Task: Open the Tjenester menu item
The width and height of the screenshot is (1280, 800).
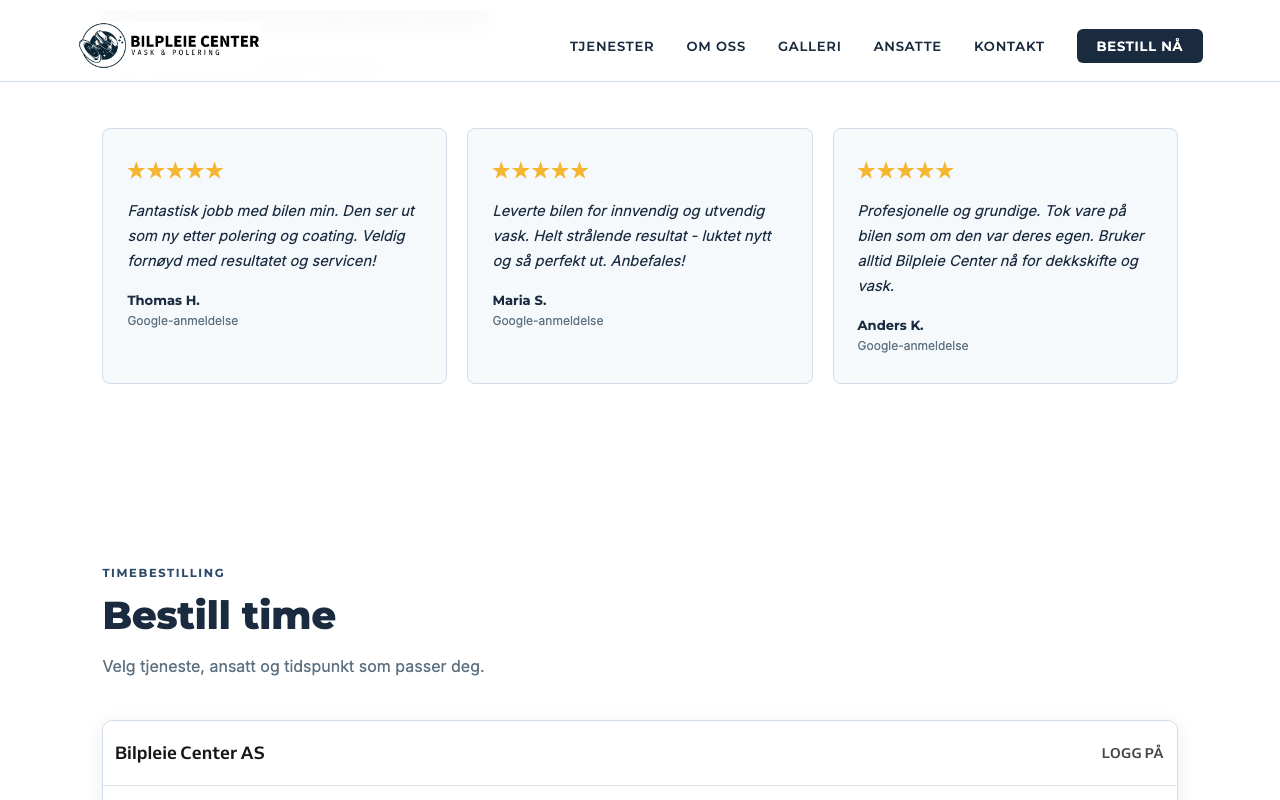Action: (x=611, y=46)
